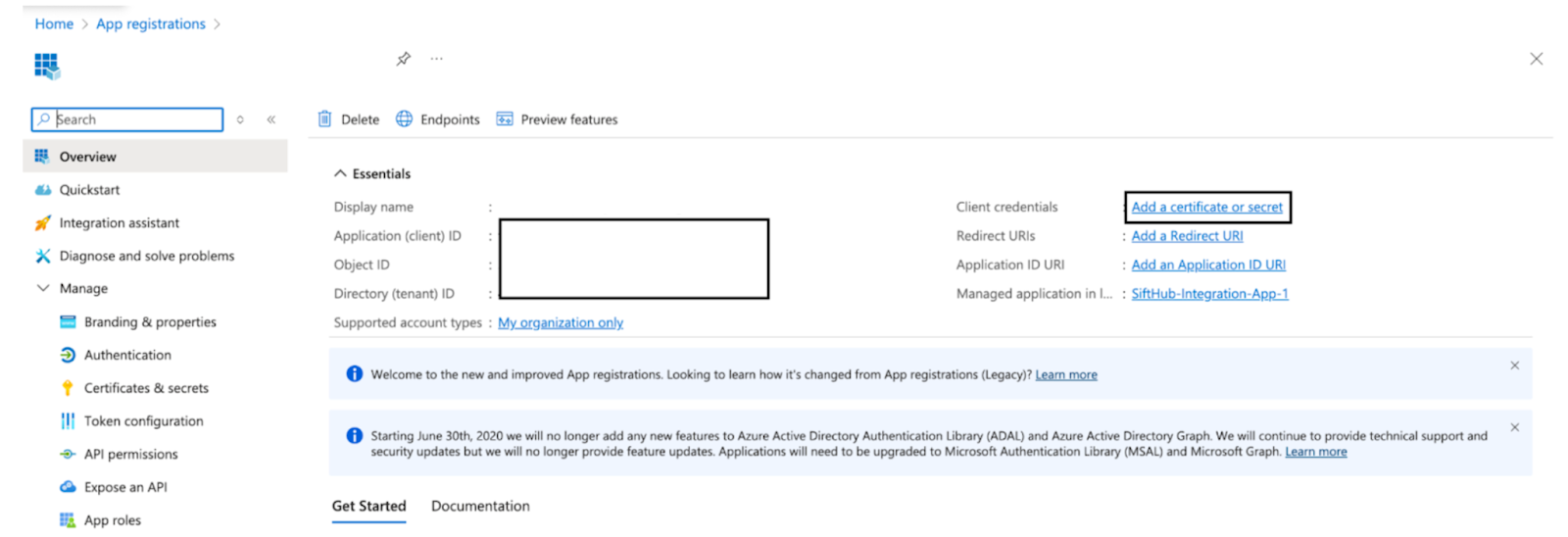Click Add a Redirect URI link

click(x=1187, y=236)
